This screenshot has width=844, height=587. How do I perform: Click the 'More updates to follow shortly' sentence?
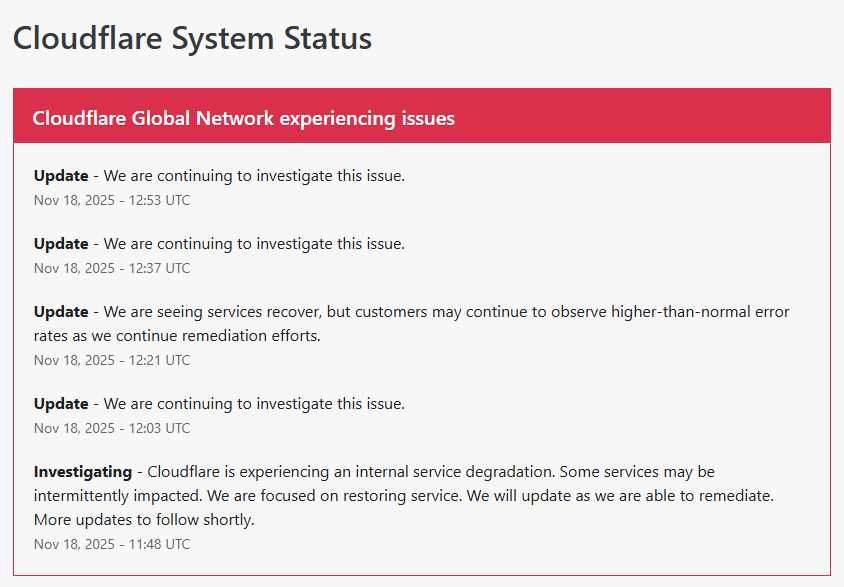coord(144,520)
